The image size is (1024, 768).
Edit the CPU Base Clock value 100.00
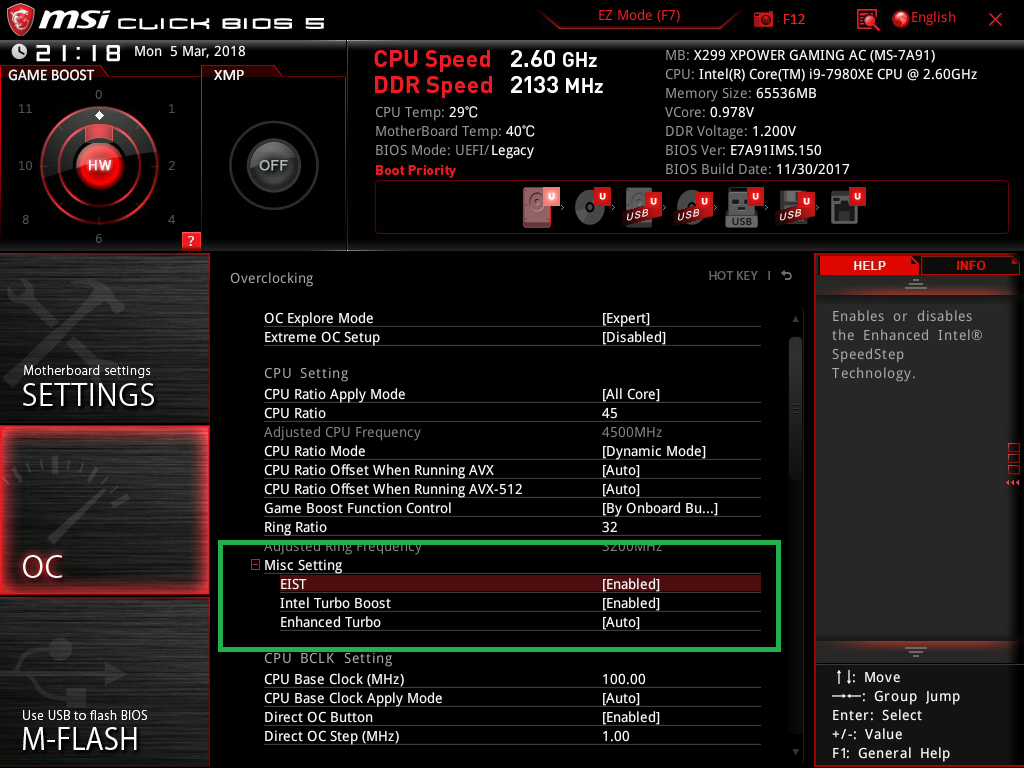click(624, 679)
